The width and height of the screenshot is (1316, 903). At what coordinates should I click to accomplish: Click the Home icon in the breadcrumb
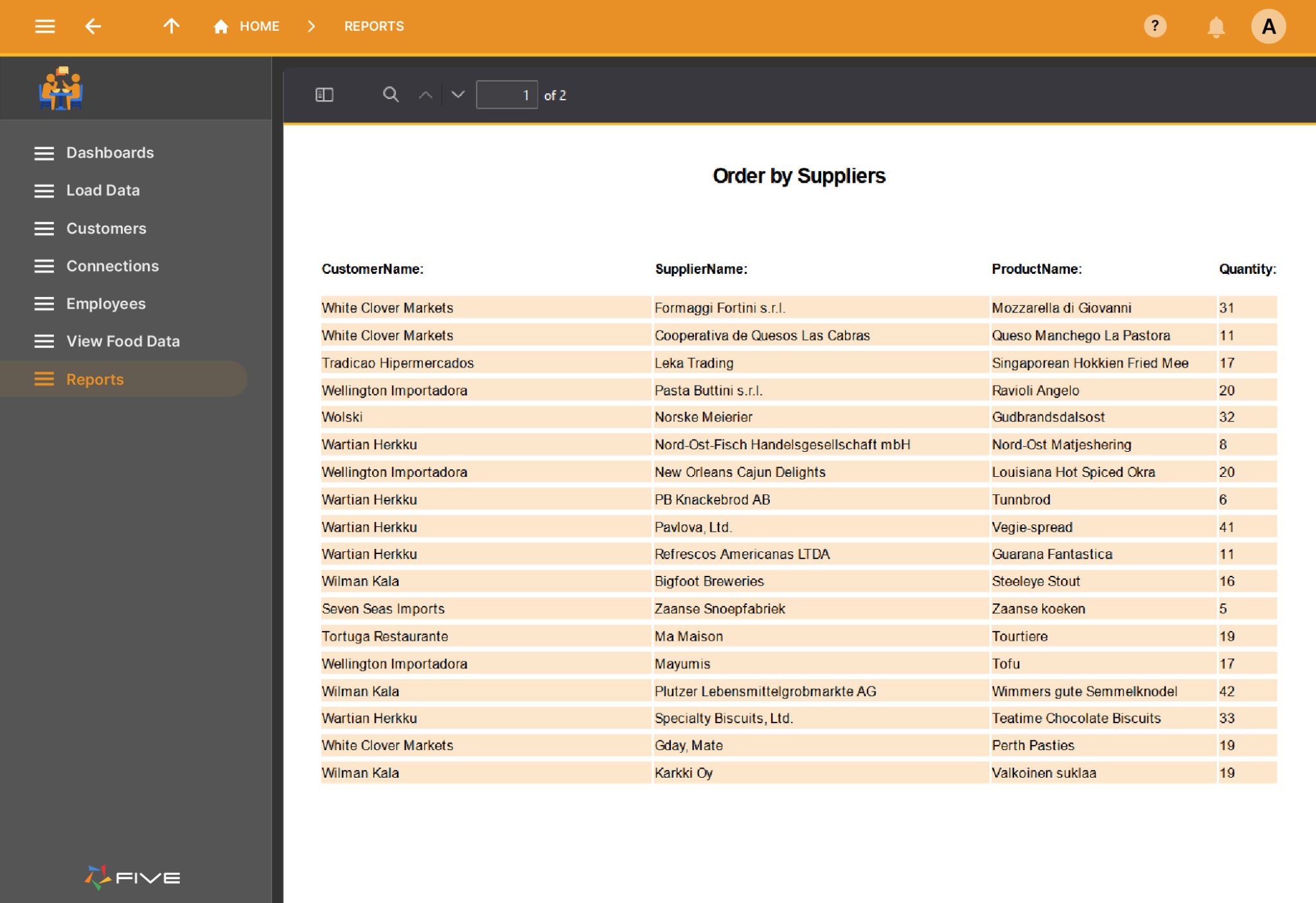(220, 26)
